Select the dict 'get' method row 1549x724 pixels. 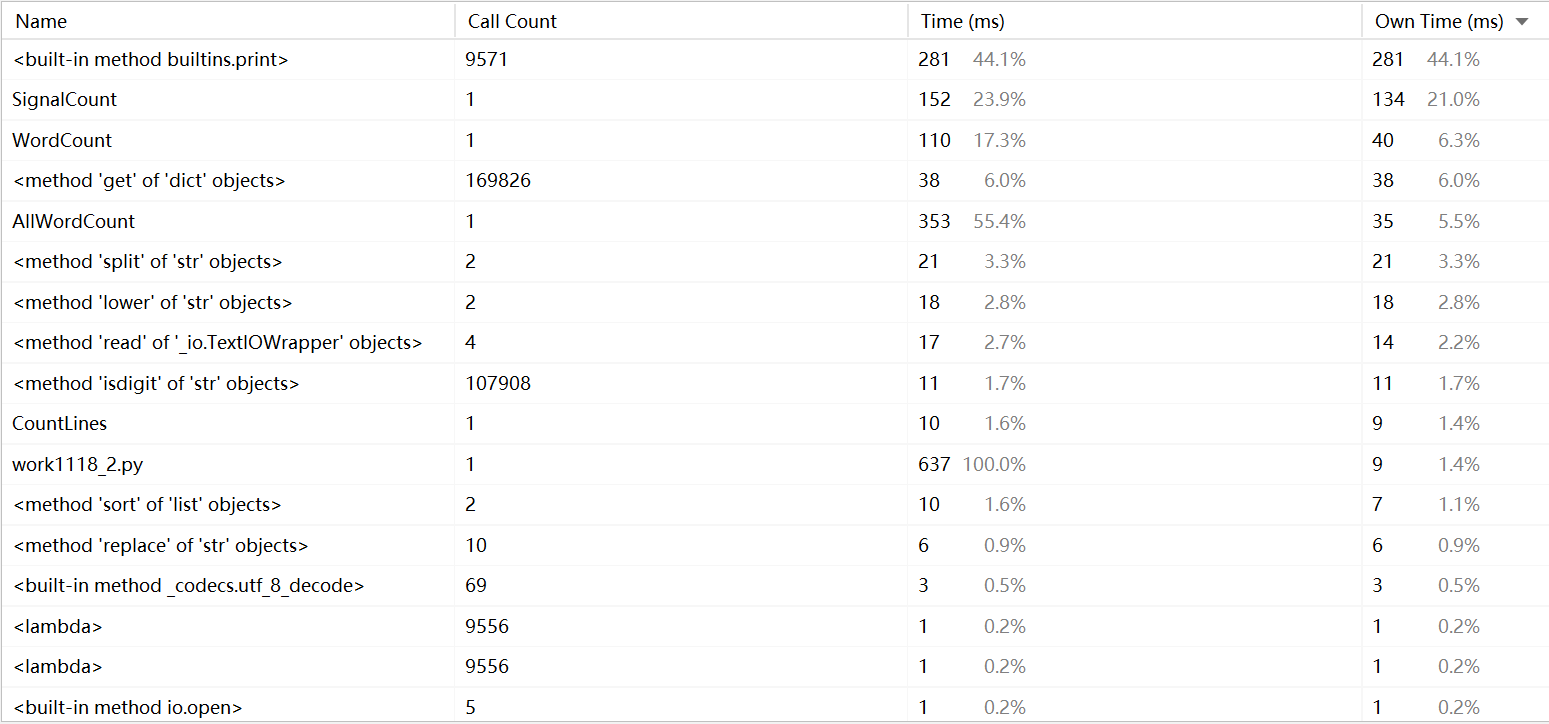(149, 181)
